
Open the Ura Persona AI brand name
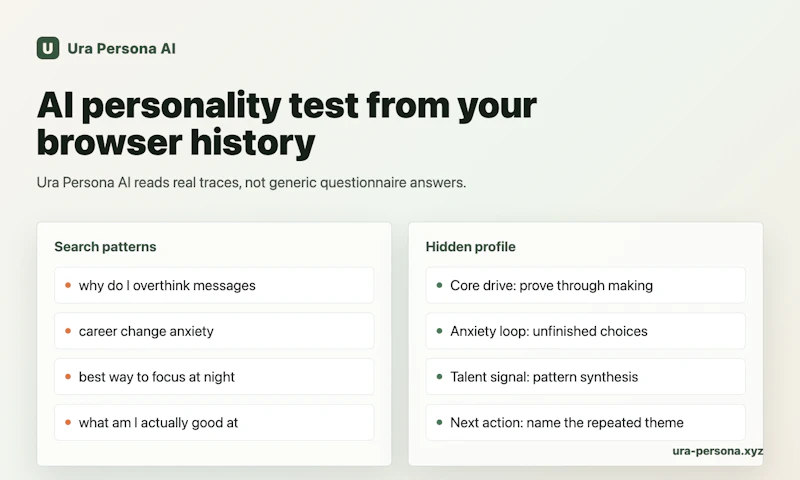point(121,48)
